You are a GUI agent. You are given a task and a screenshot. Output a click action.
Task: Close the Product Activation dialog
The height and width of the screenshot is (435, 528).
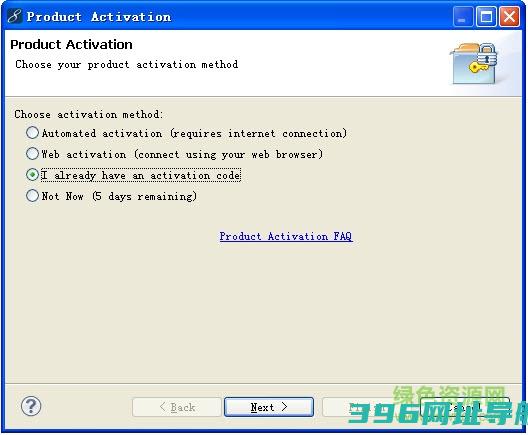509,16
